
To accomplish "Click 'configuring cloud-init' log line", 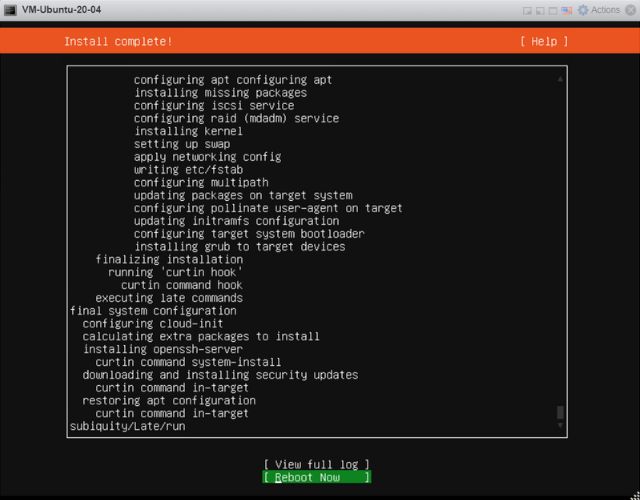I will tap(153, 324).
